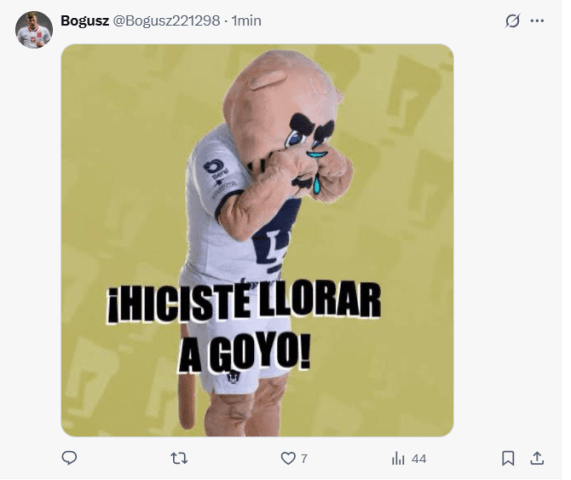
Task: Open the share upload-arrow icon
Action: [537, 458]
